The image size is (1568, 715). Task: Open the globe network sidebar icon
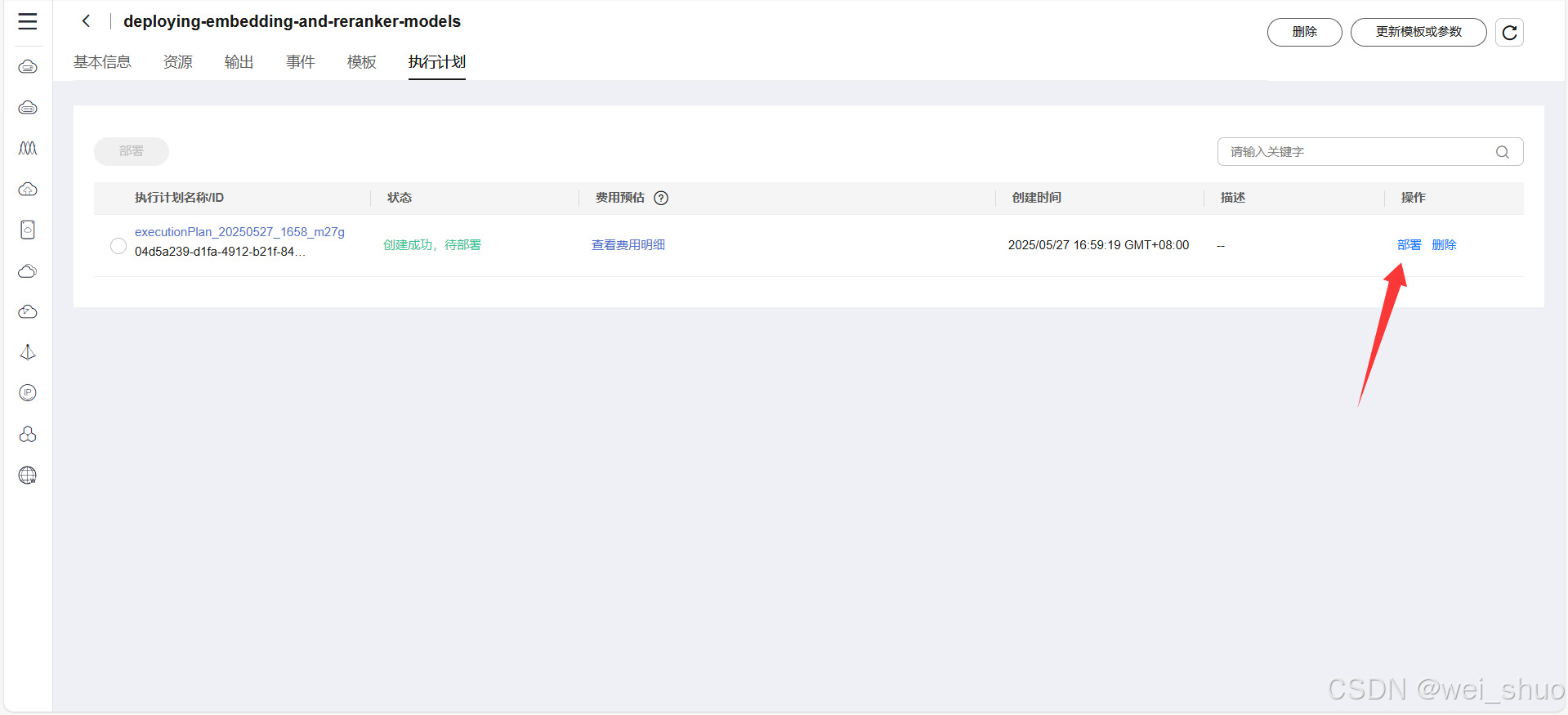[x=28, y=475]
